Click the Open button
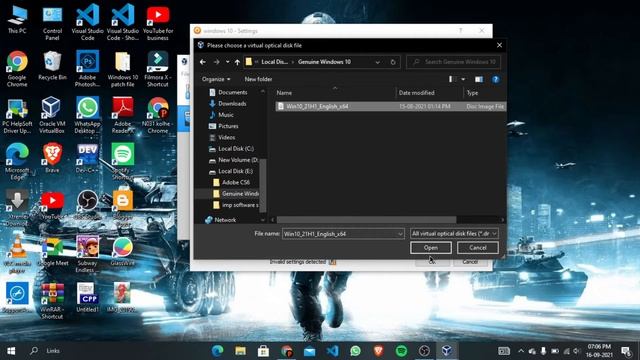The height and width of the screenshot is (360, 640). [431, 247]
